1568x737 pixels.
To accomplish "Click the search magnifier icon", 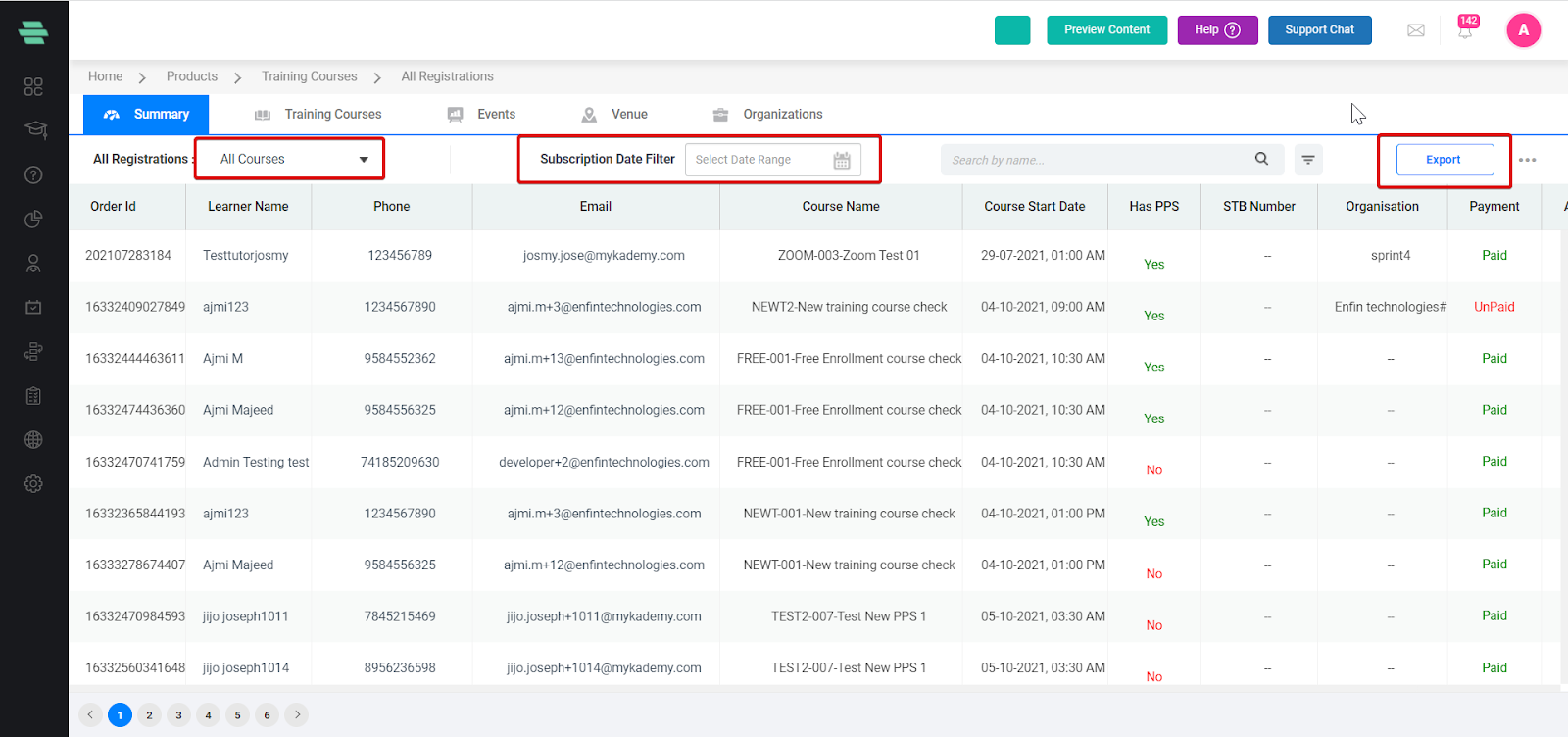I will pyautogui.click(x=1261, y=159).
